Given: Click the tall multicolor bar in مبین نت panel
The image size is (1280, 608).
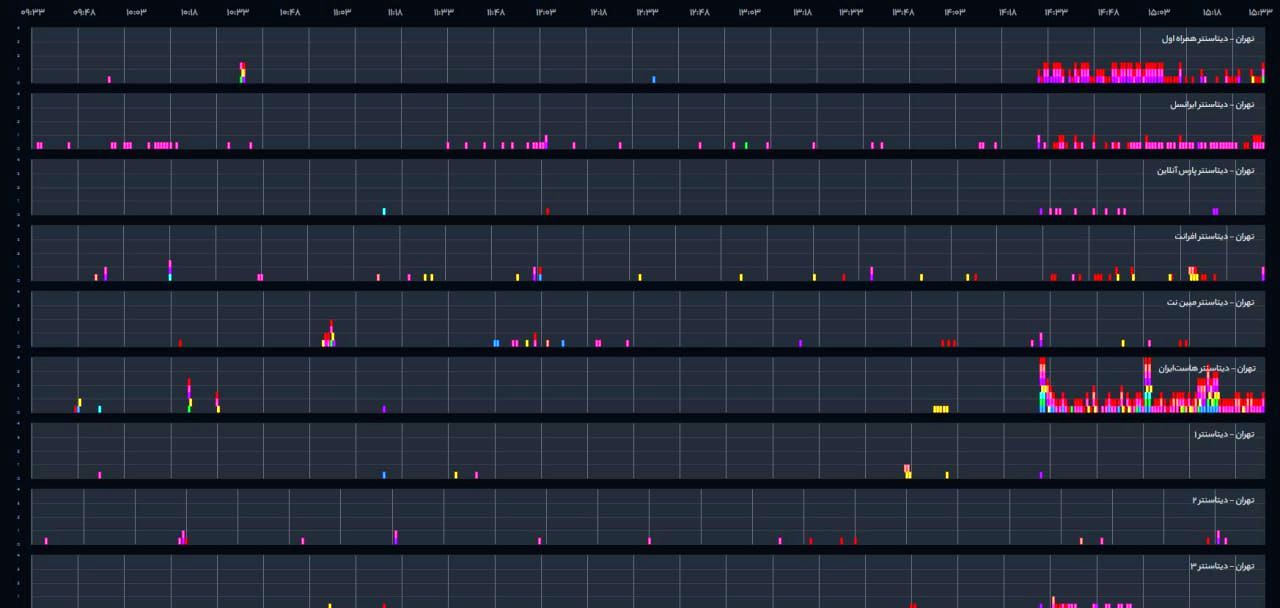Looking at the screenshot, I should (331, 333).
